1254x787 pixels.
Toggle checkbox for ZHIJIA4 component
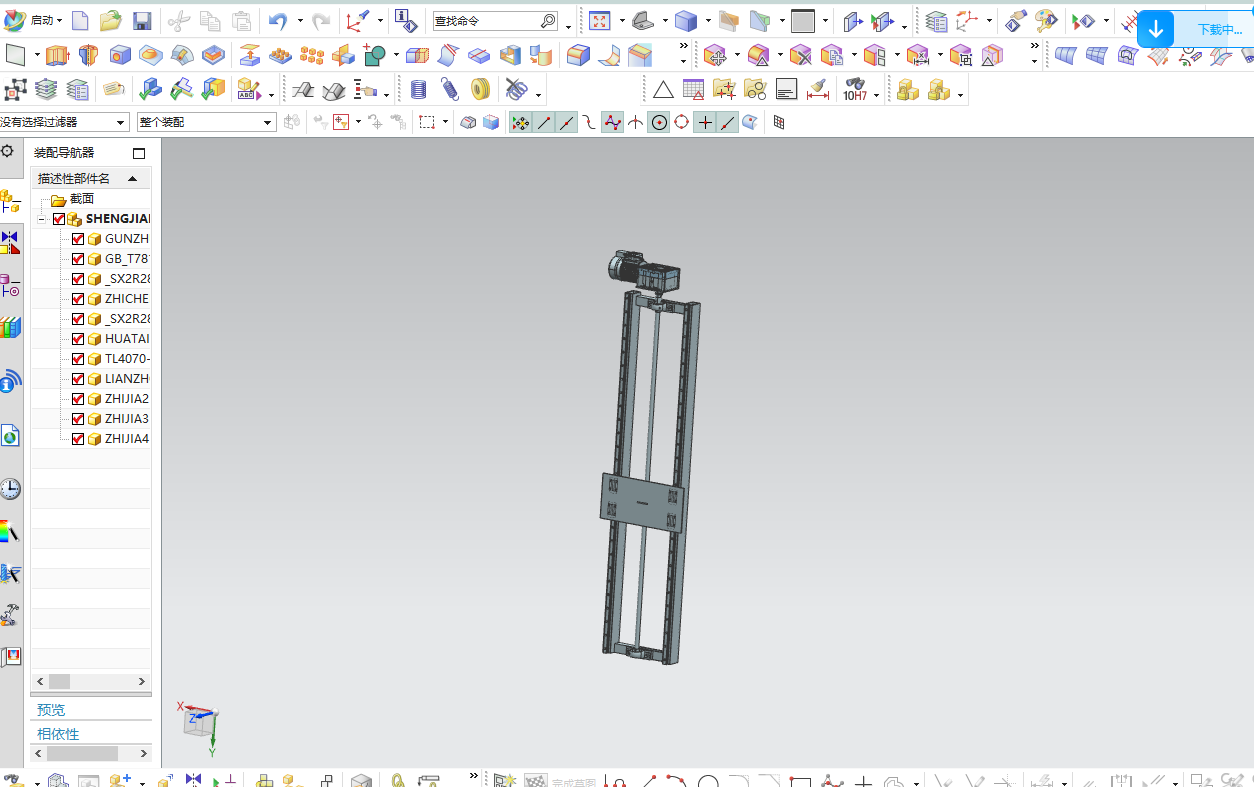(x=78, y=439)
